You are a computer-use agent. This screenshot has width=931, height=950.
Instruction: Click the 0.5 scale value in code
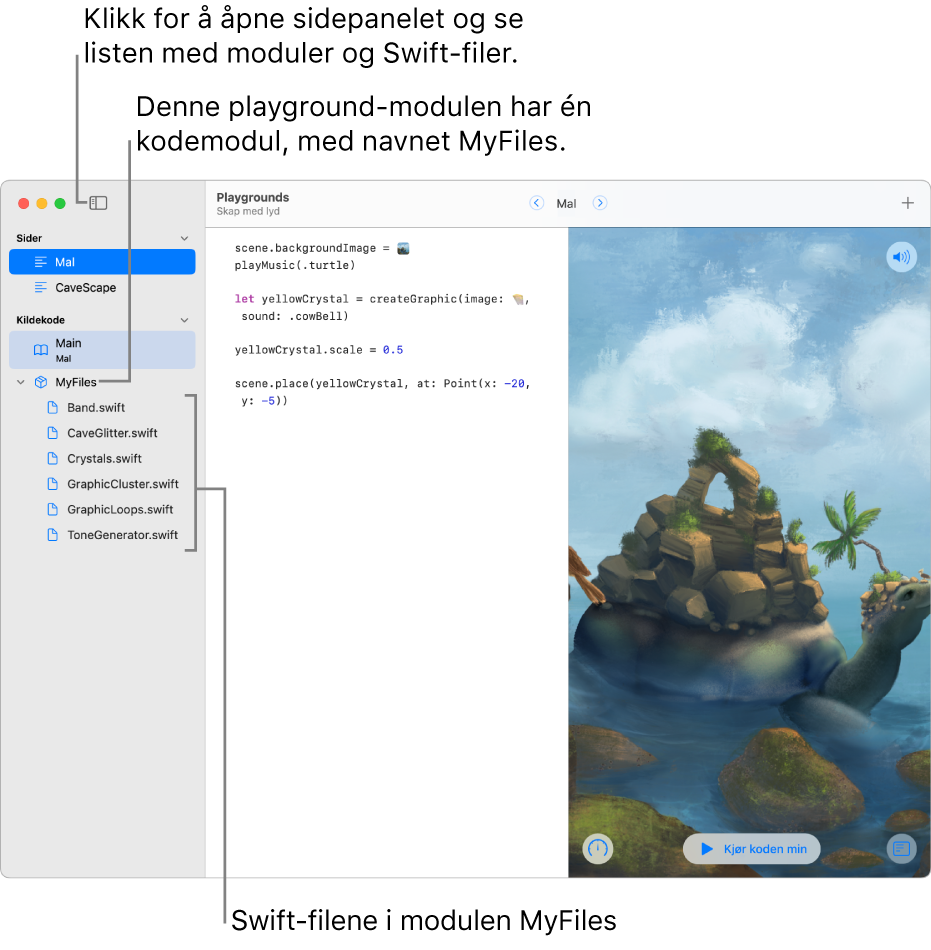pos(393,350)
